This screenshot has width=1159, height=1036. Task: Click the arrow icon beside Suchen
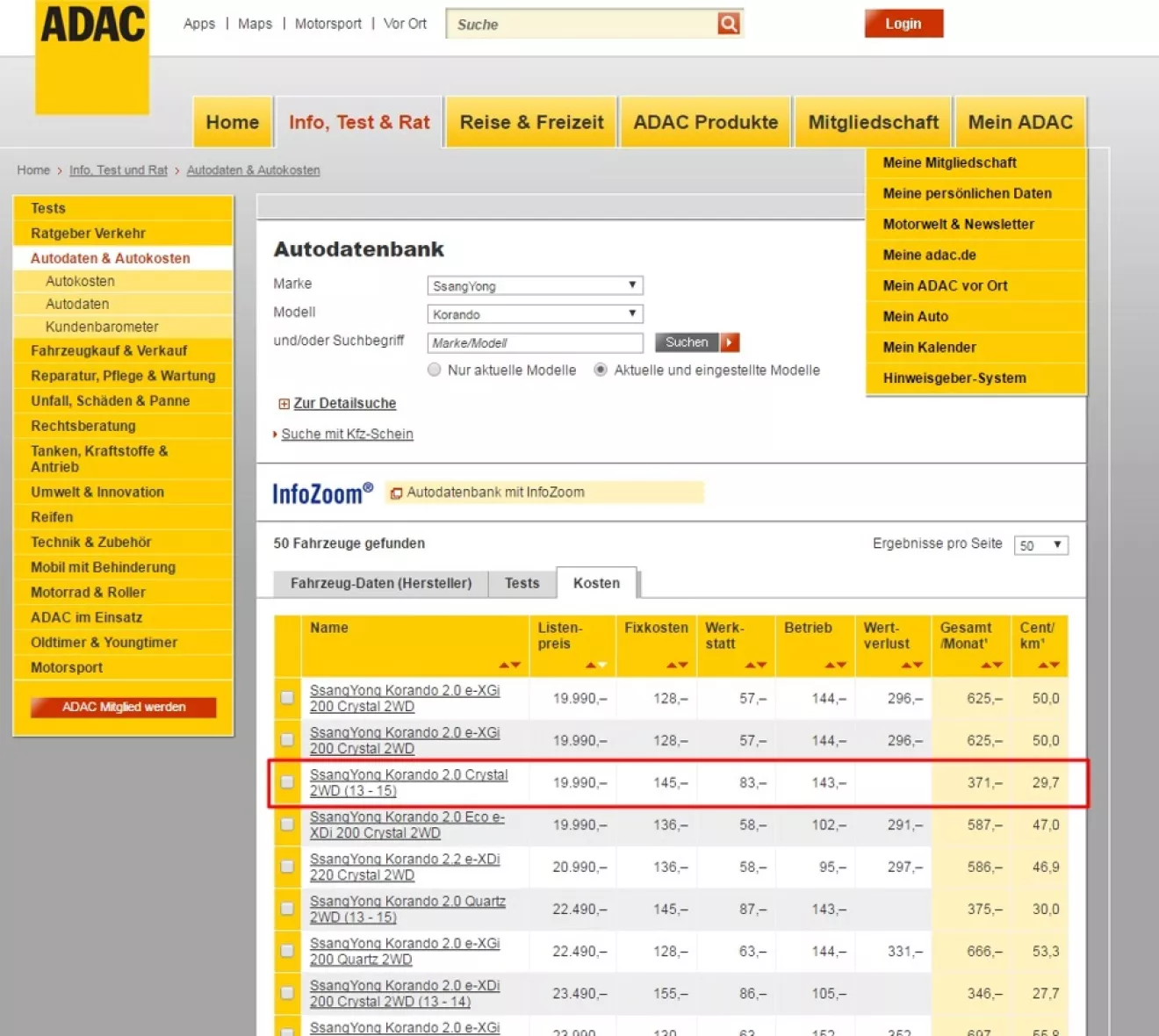[730, 342]
